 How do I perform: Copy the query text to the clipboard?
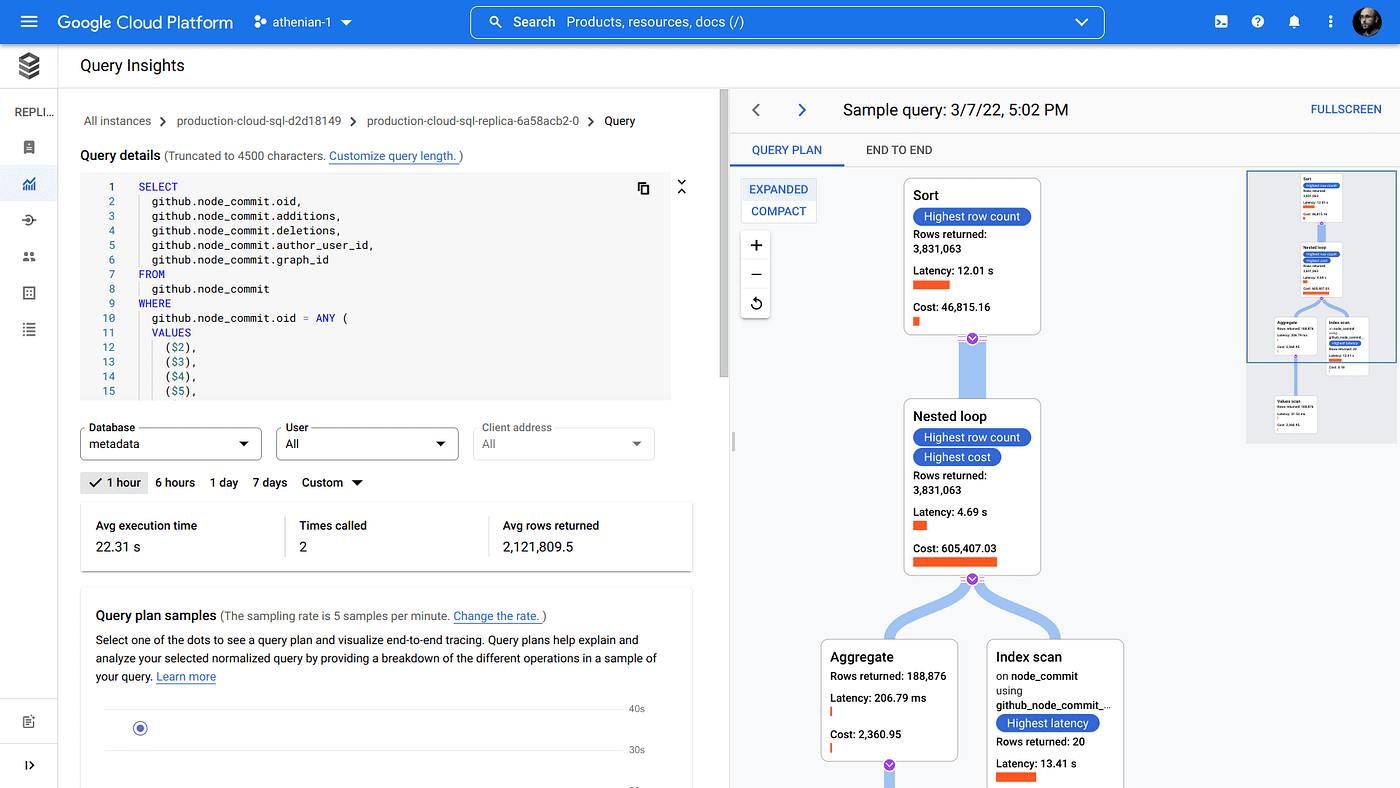[x=643, y=188]
